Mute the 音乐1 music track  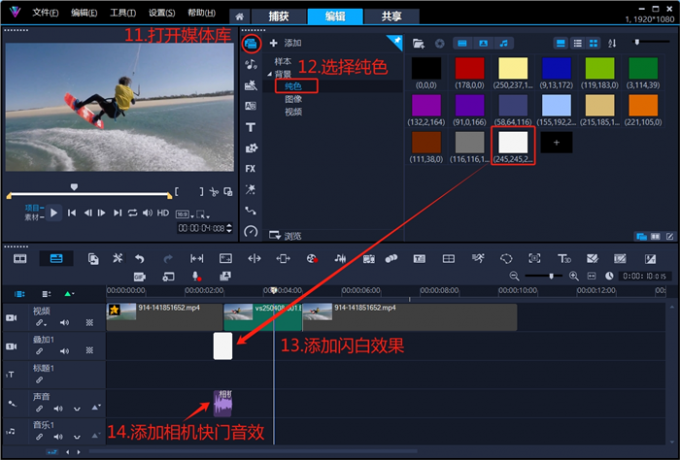click(x=58, y=437)
